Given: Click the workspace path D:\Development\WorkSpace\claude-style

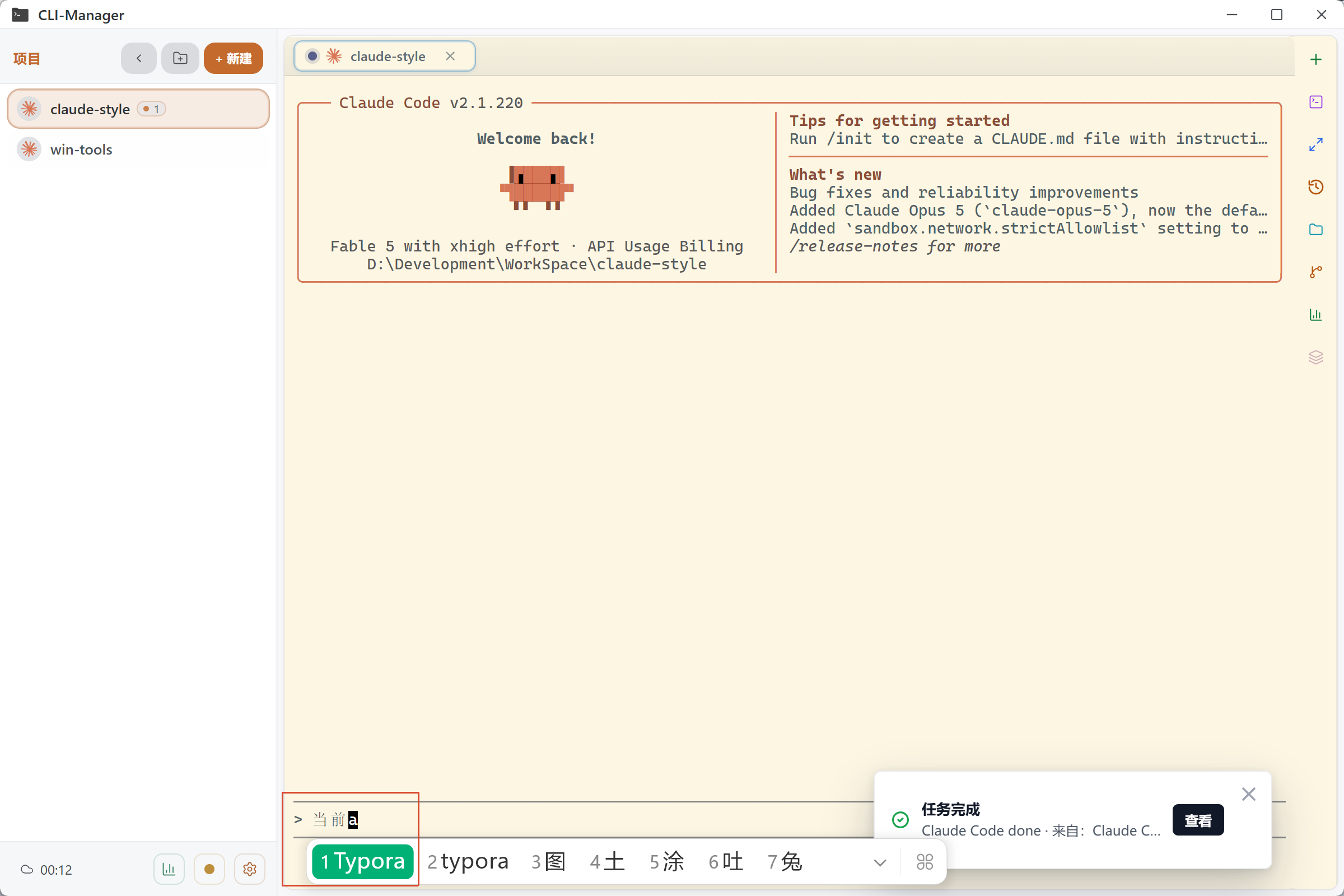Looking at the screenshot, I should click(x=536, y=264).
